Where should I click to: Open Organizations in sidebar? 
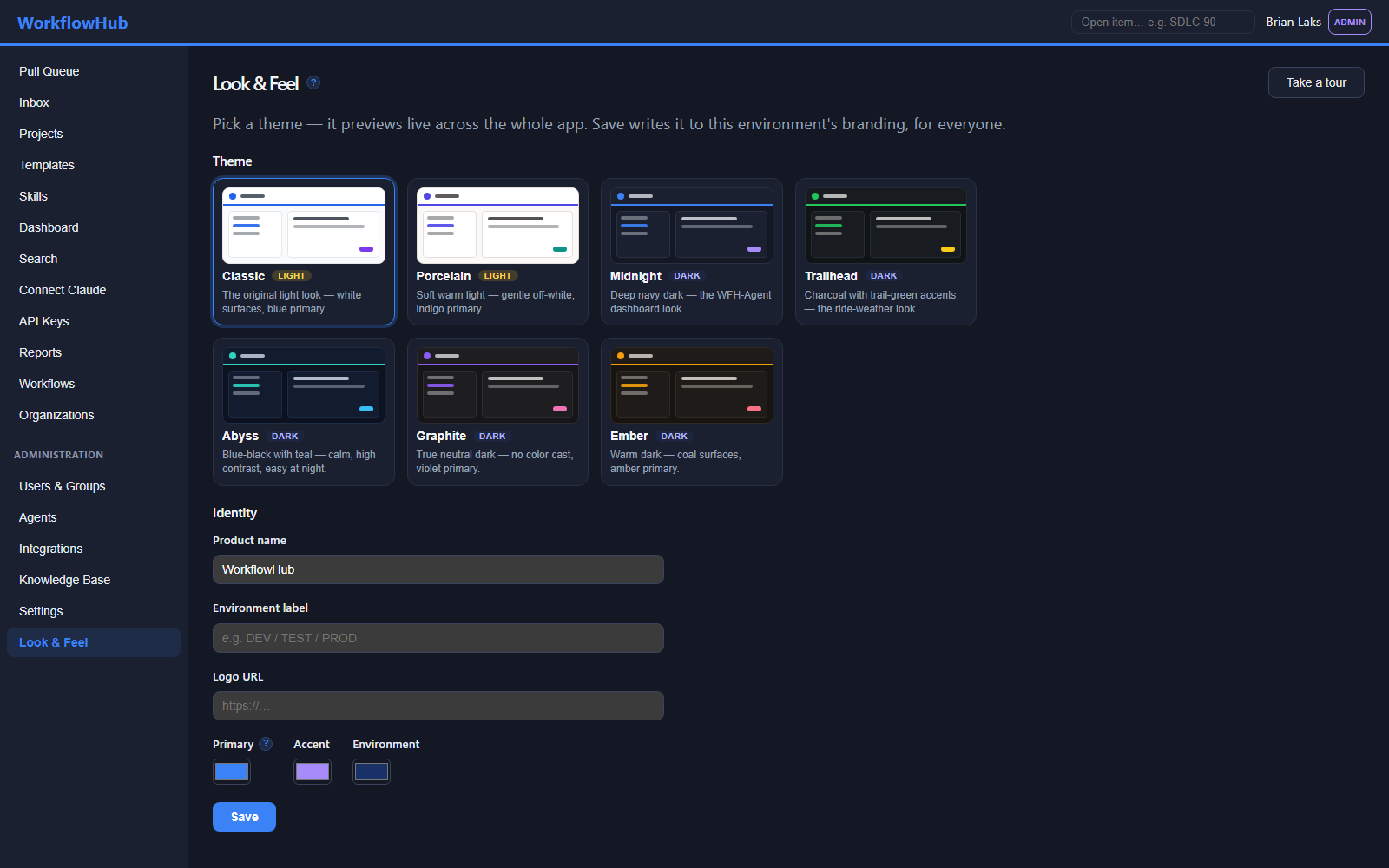pyautogui.click(x=94, y=415)
